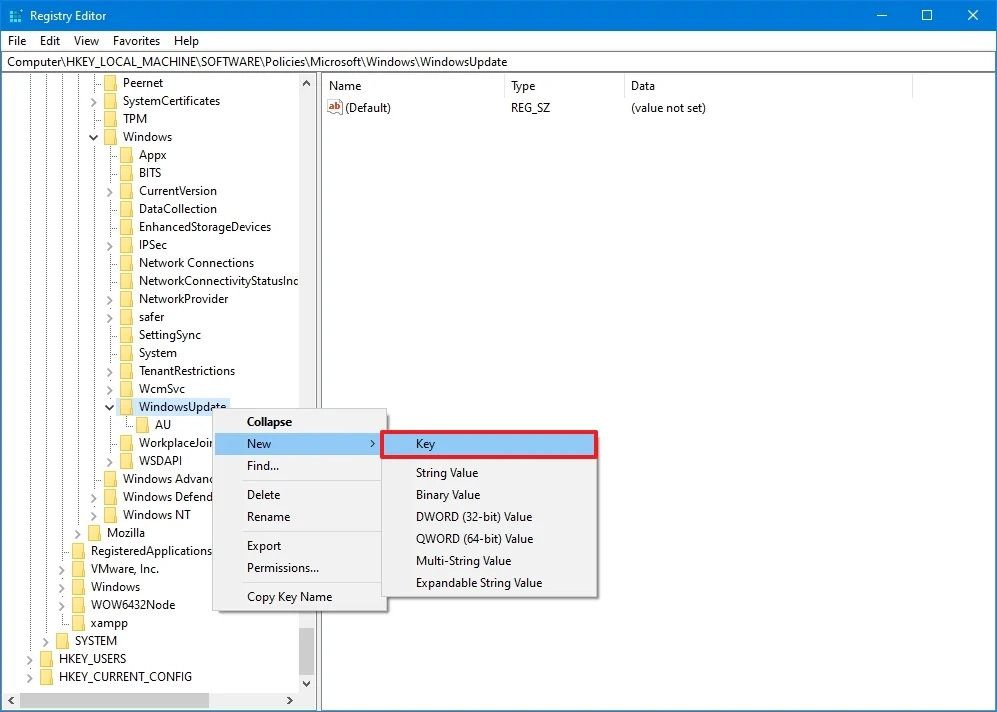Screen dimensions: 997x712
Task: Click the IPSec folder icon
Action: pos(127,245)
